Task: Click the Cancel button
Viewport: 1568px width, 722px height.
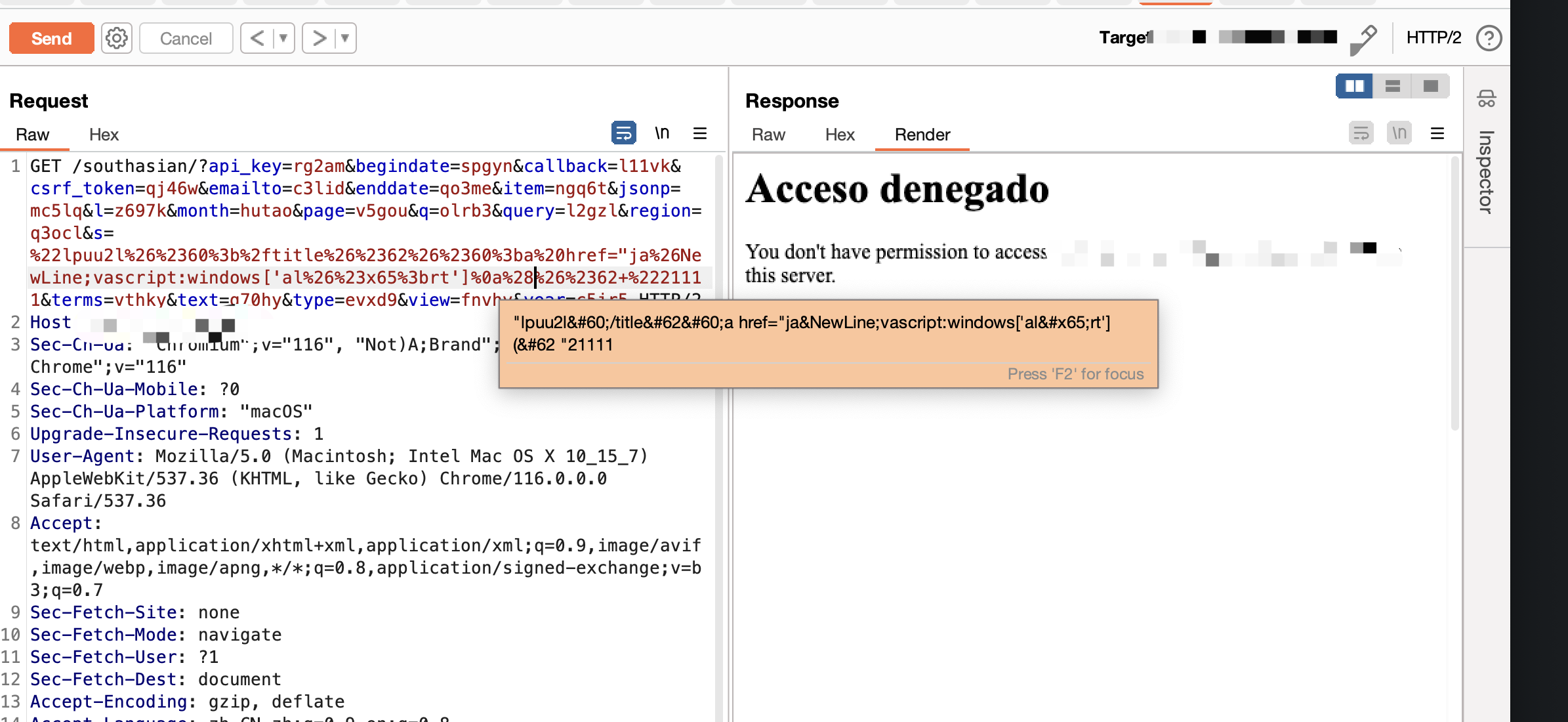Action: [x=186, y=38]
